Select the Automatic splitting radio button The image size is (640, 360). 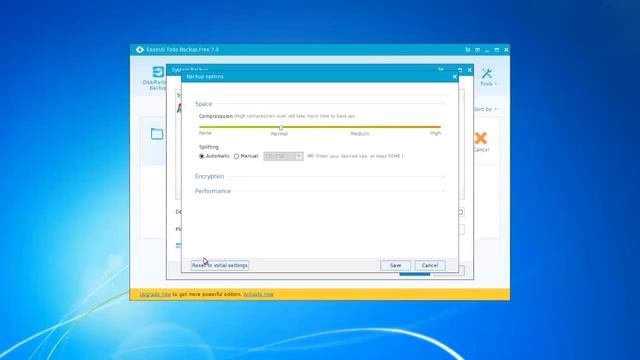tap(202, 156)
